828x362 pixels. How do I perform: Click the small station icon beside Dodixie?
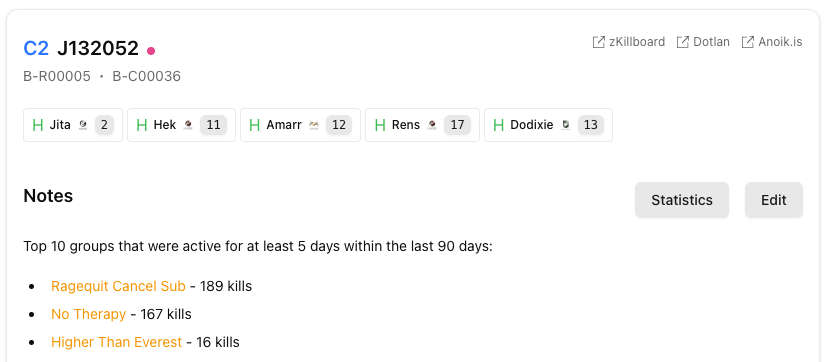pos(566,125)
